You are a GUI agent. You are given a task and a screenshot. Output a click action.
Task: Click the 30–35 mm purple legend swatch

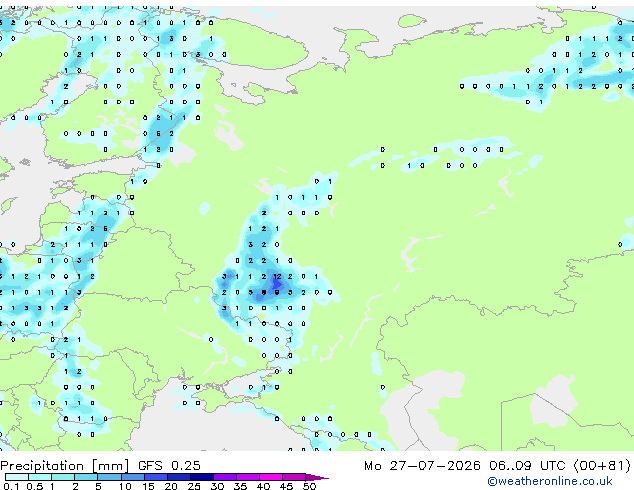(225, 477)
